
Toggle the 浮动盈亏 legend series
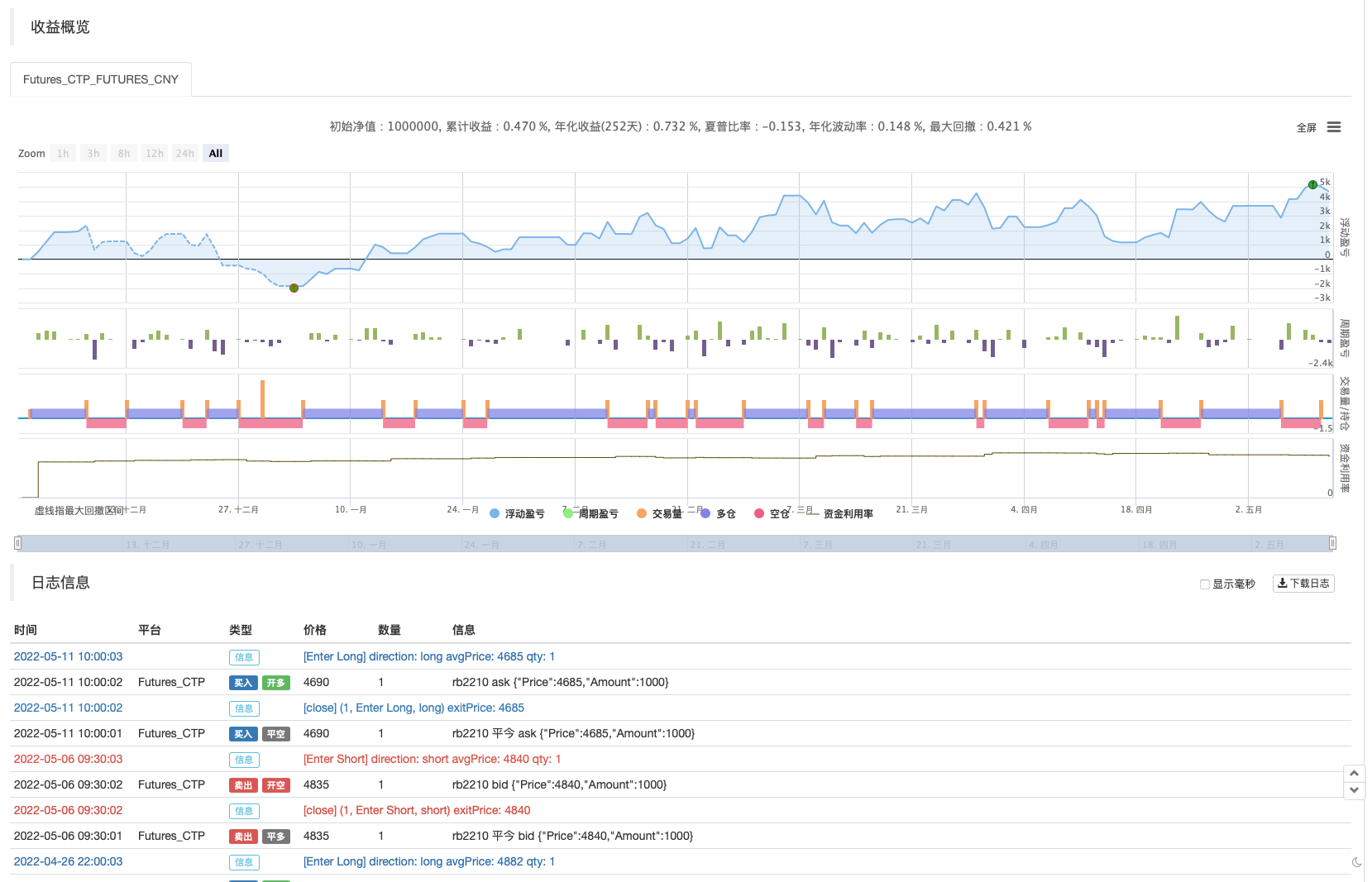pos(518,514)
